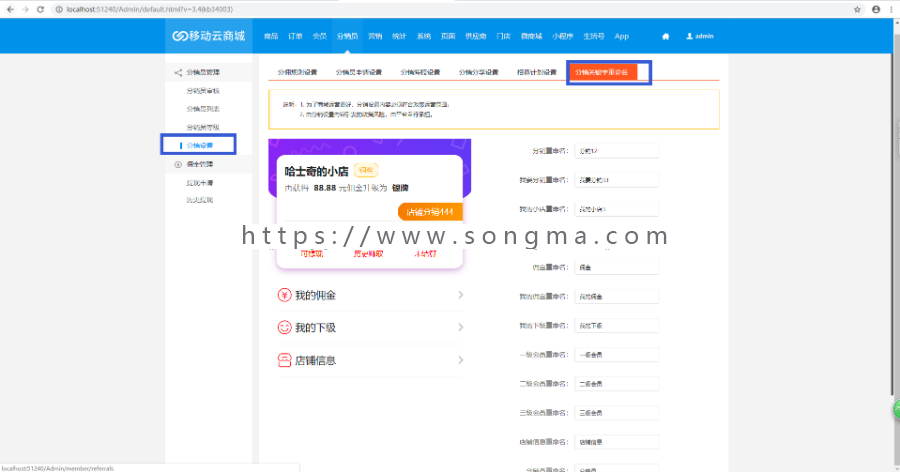This screenshot has height=472, width=900.
Task: Select 分销设置 in the sidebar
Action: pyautogui.click(x=199, y=145)
